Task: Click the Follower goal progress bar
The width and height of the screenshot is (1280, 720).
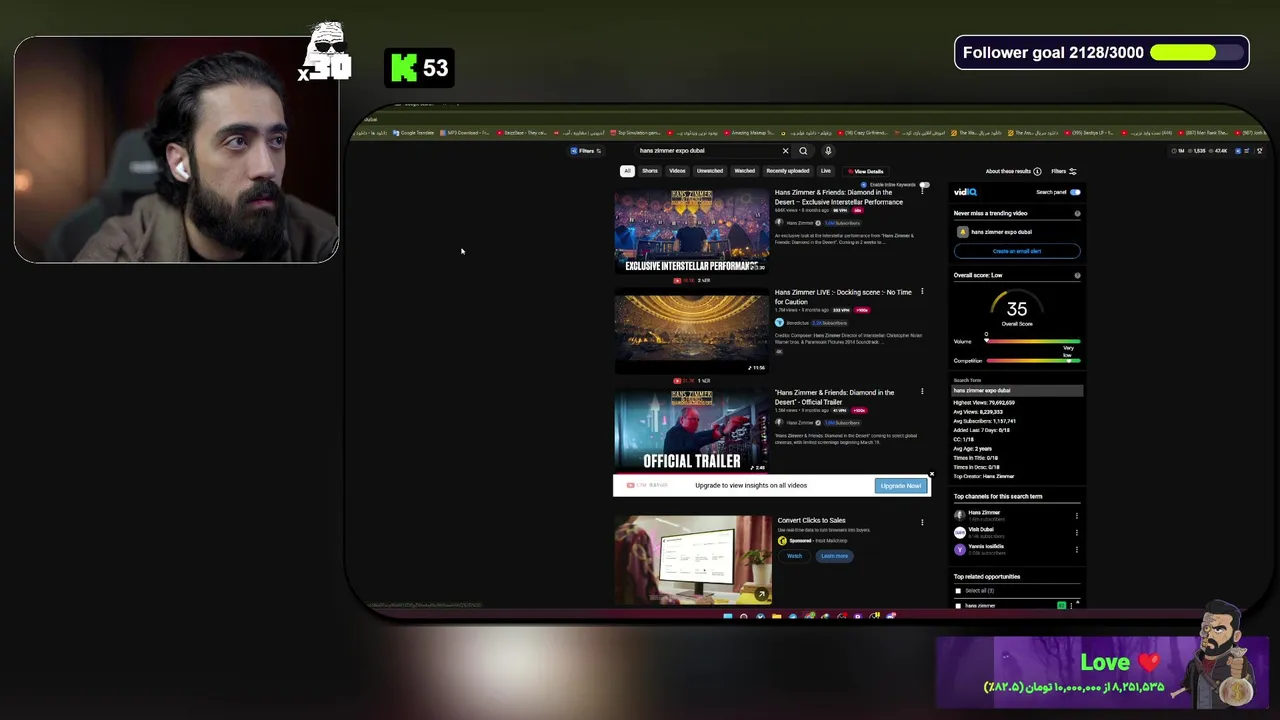Action: pos(1195,53)
